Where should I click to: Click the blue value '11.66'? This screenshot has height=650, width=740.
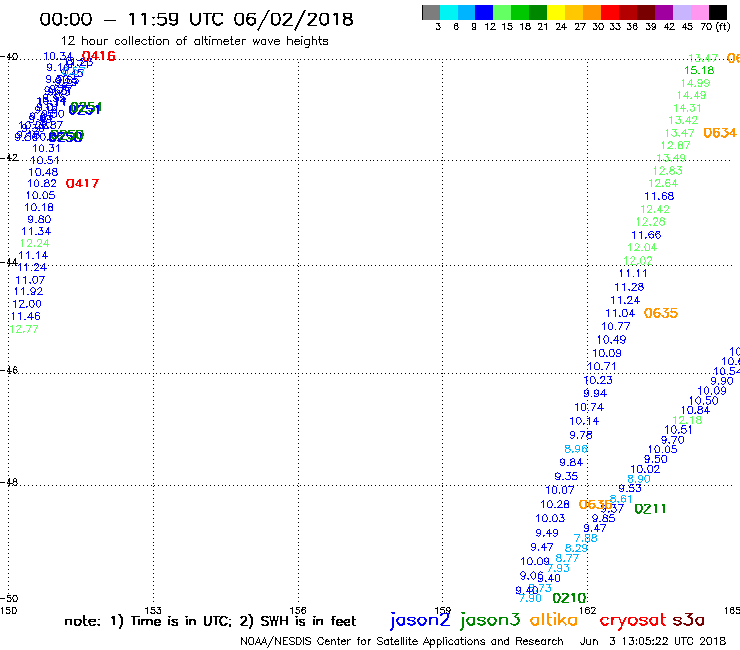646,235
